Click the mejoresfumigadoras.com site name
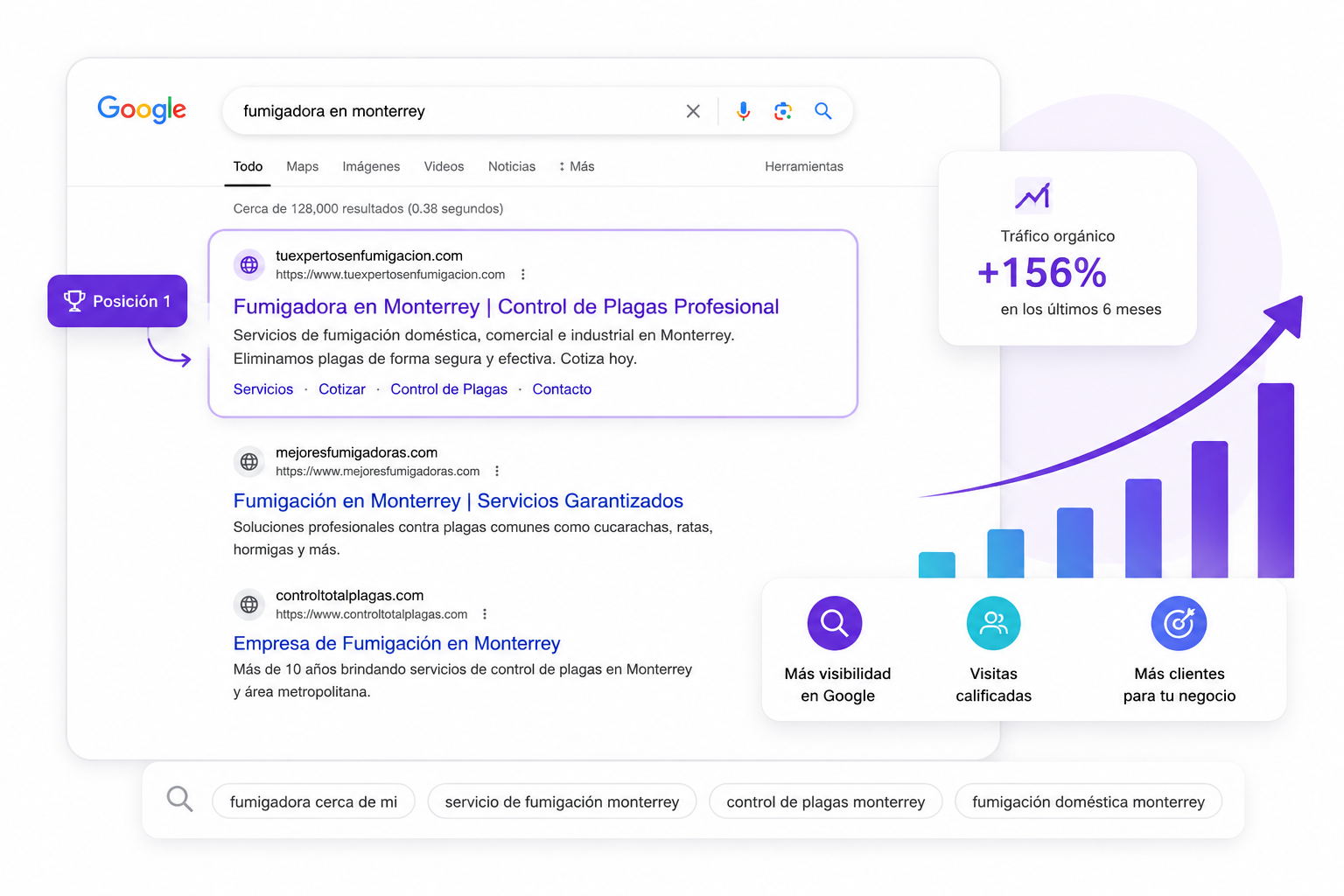Image resolution: width=1344 pixels, height=896 pixels. (356, 452)
